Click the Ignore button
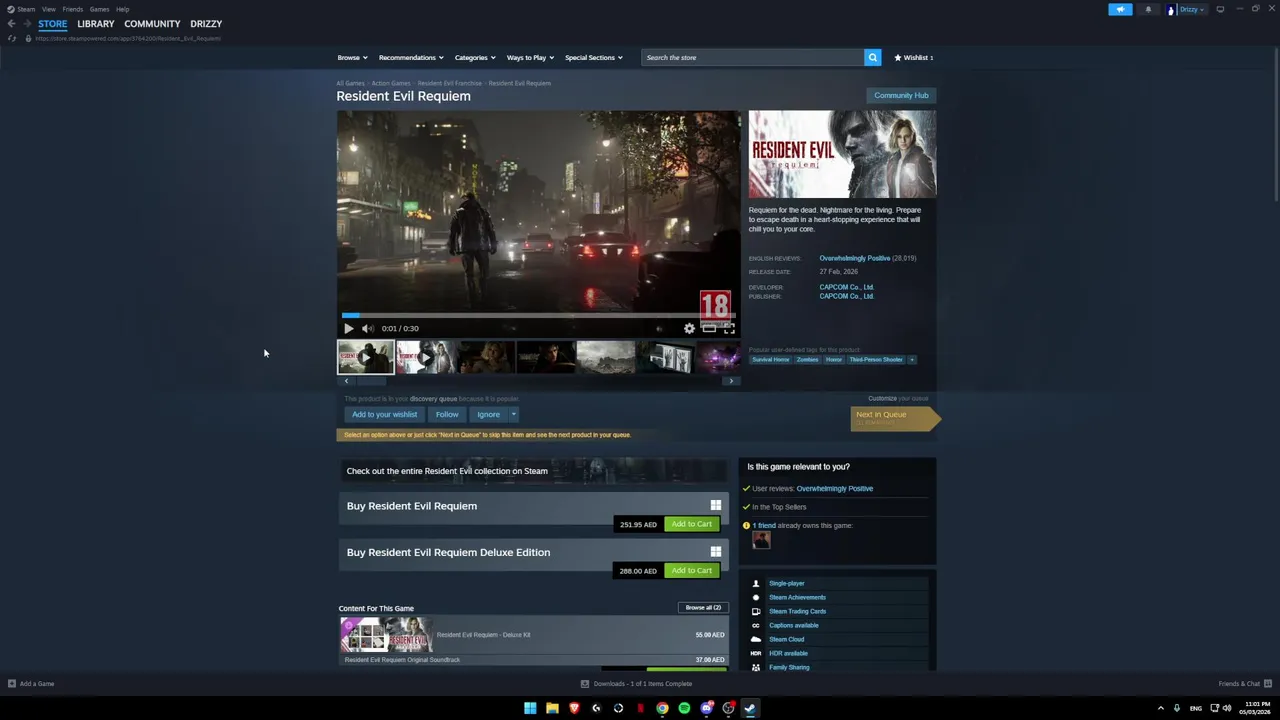 click(x=488, y=414)
